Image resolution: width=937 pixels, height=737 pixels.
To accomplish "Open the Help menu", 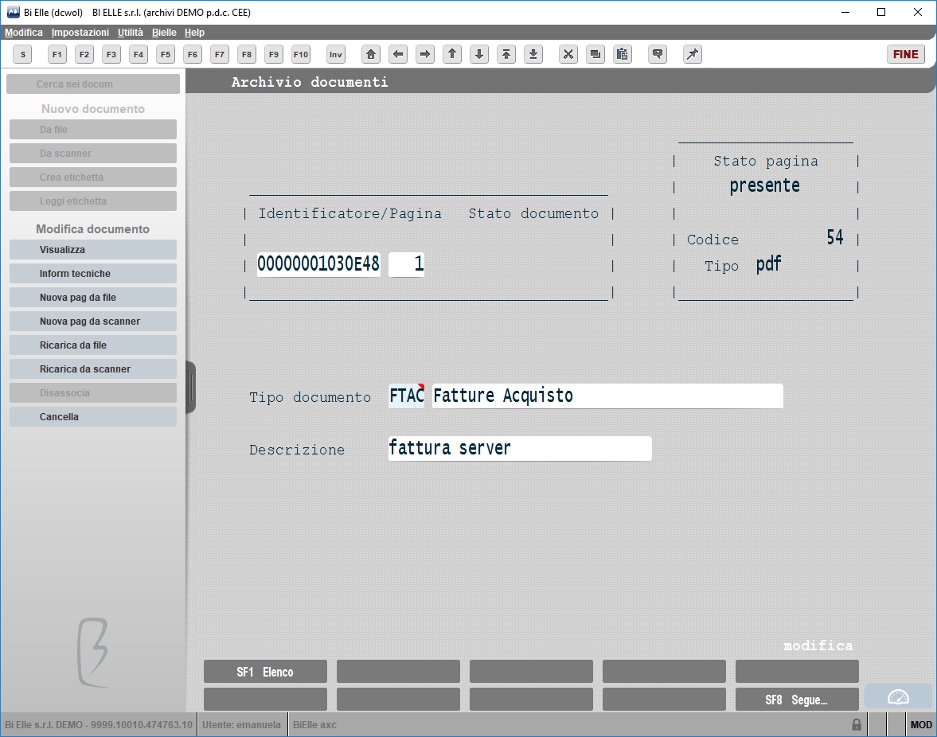I will (194, 32).
